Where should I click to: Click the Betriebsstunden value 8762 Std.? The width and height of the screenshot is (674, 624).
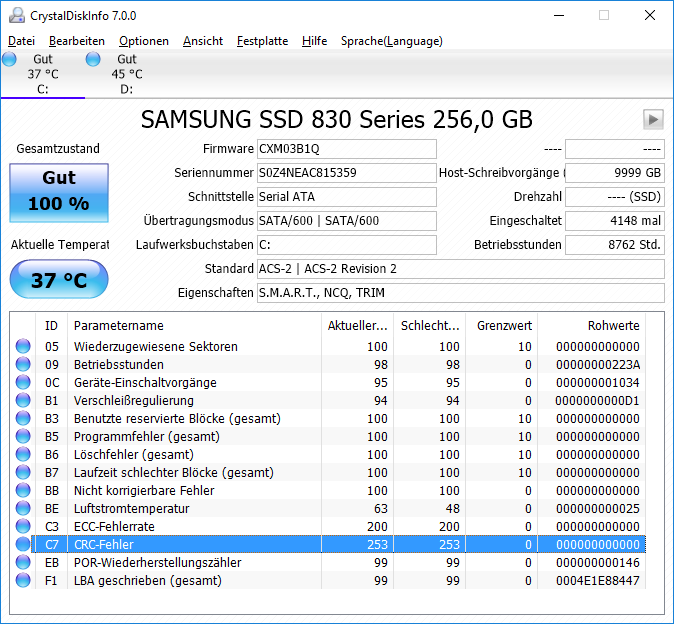pos(615,245)
